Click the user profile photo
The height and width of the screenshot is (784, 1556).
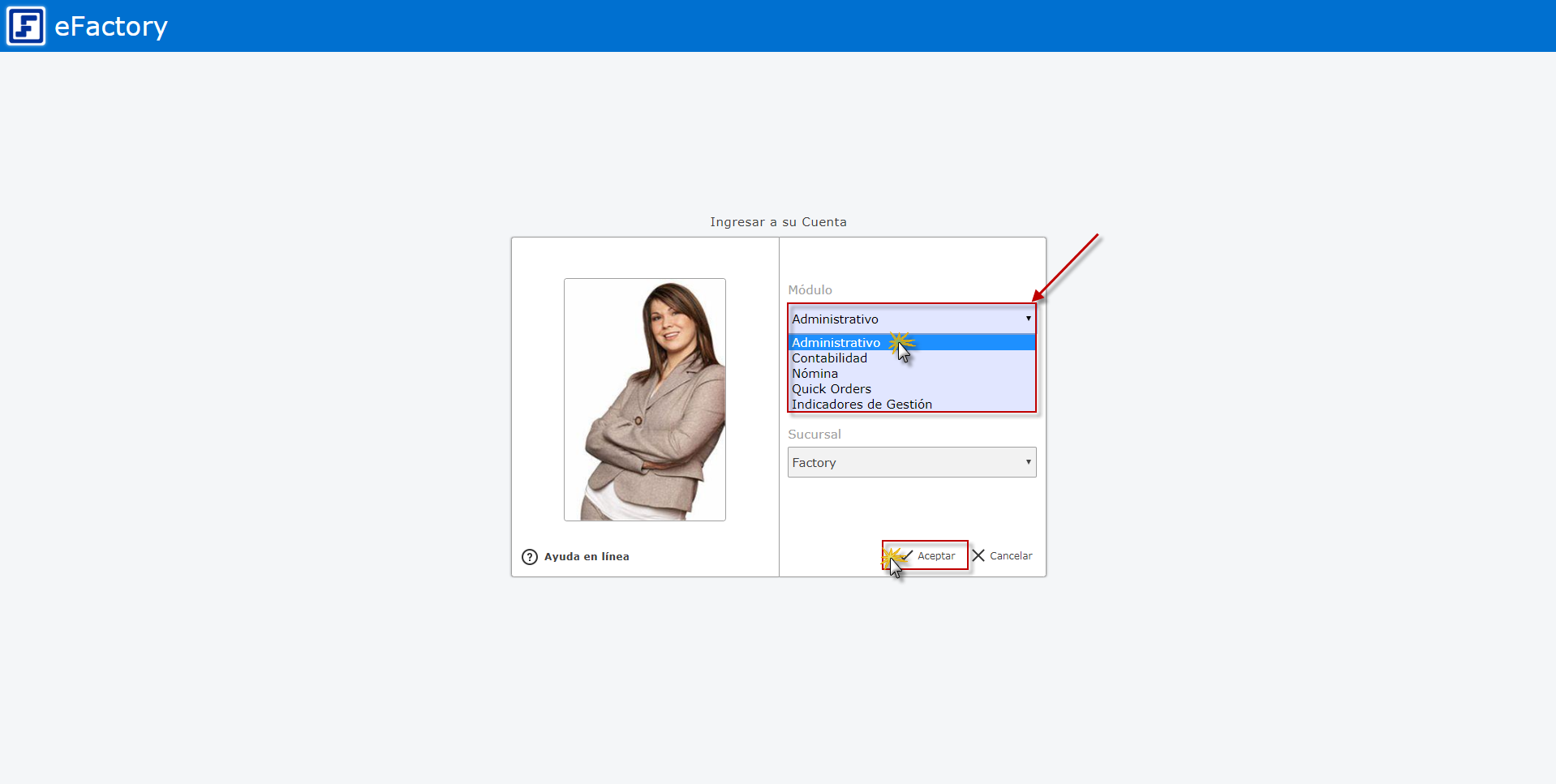click(x=645, y=400)
